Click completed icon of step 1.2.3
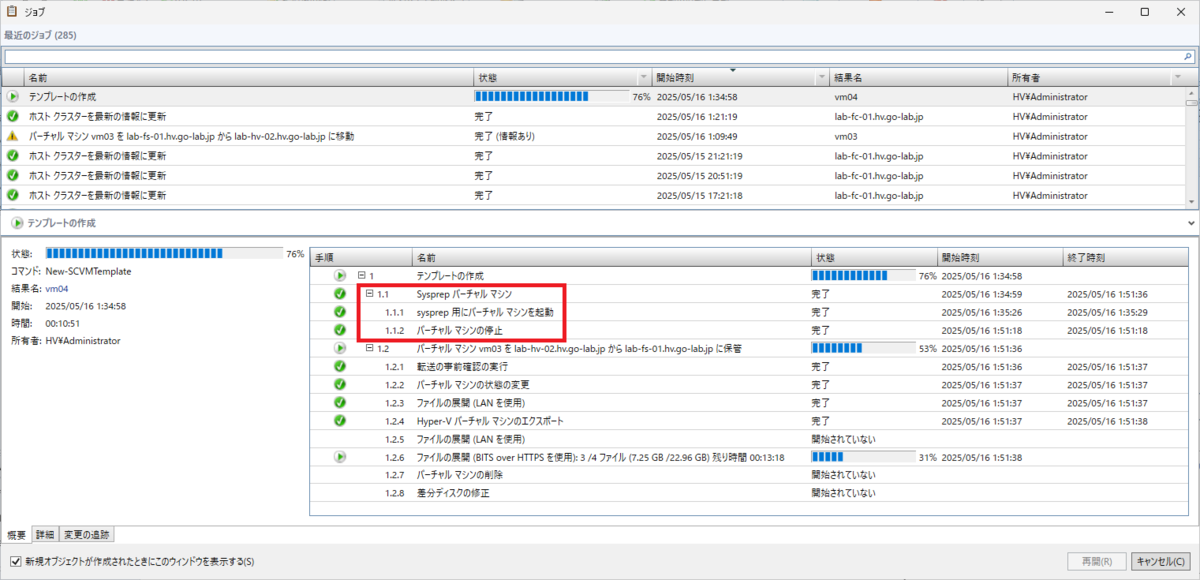 pyautogui.click(x=340, y=402)
